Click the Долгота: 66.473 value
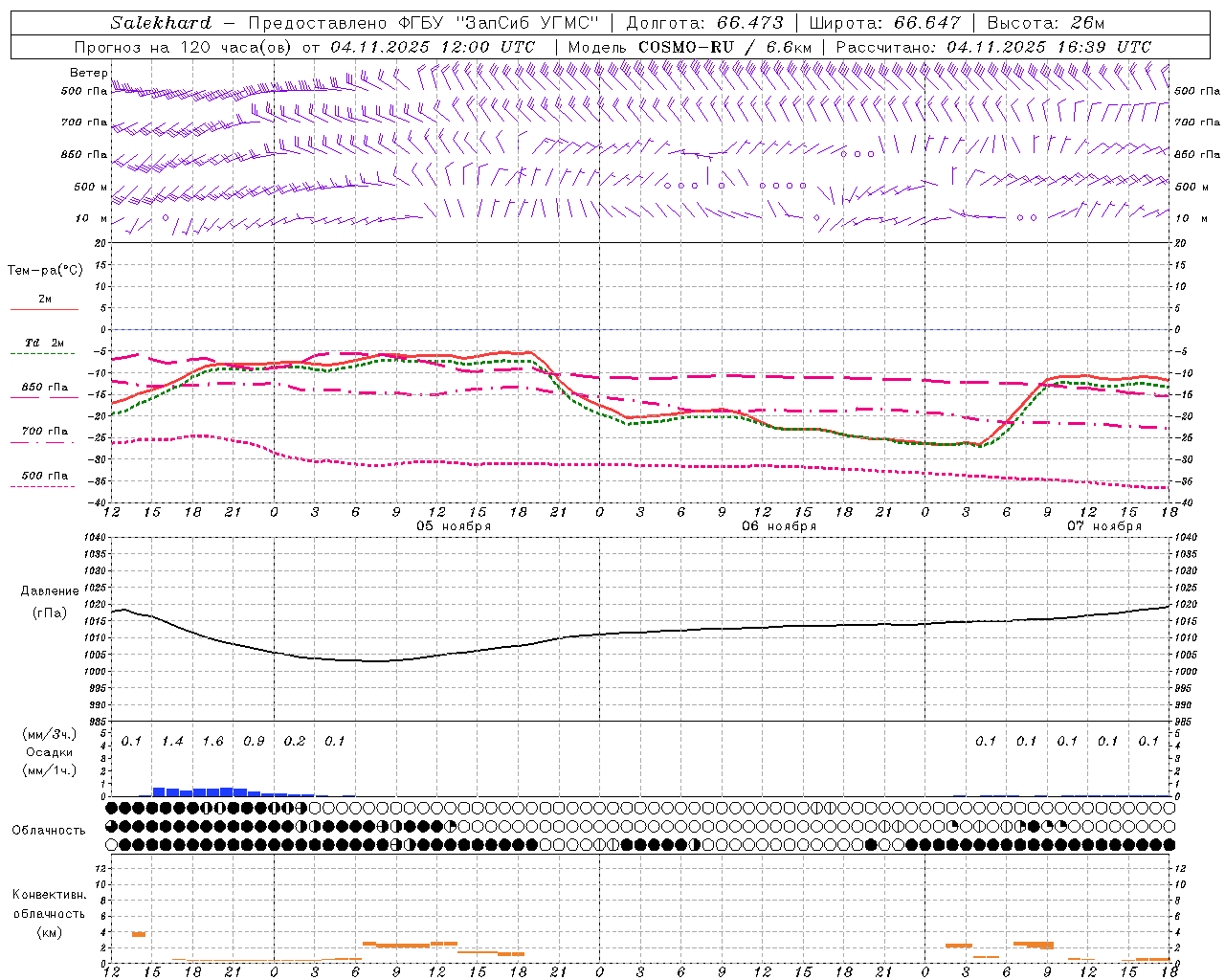 (x=704, y=23)
